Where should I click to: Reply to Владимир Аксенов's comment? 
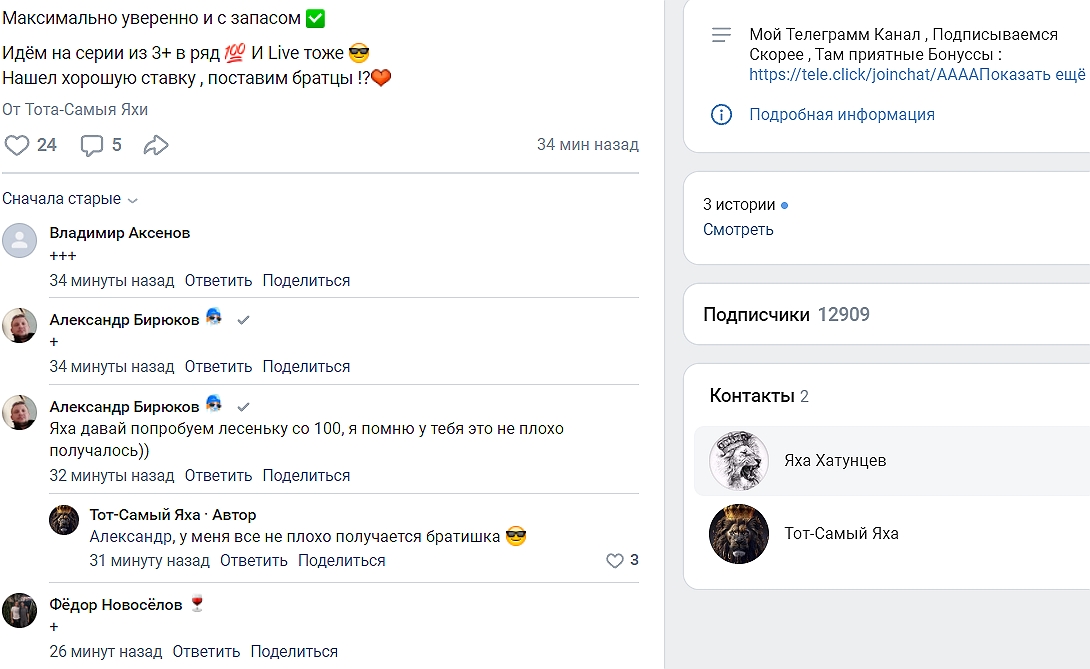tap(218, 281)
